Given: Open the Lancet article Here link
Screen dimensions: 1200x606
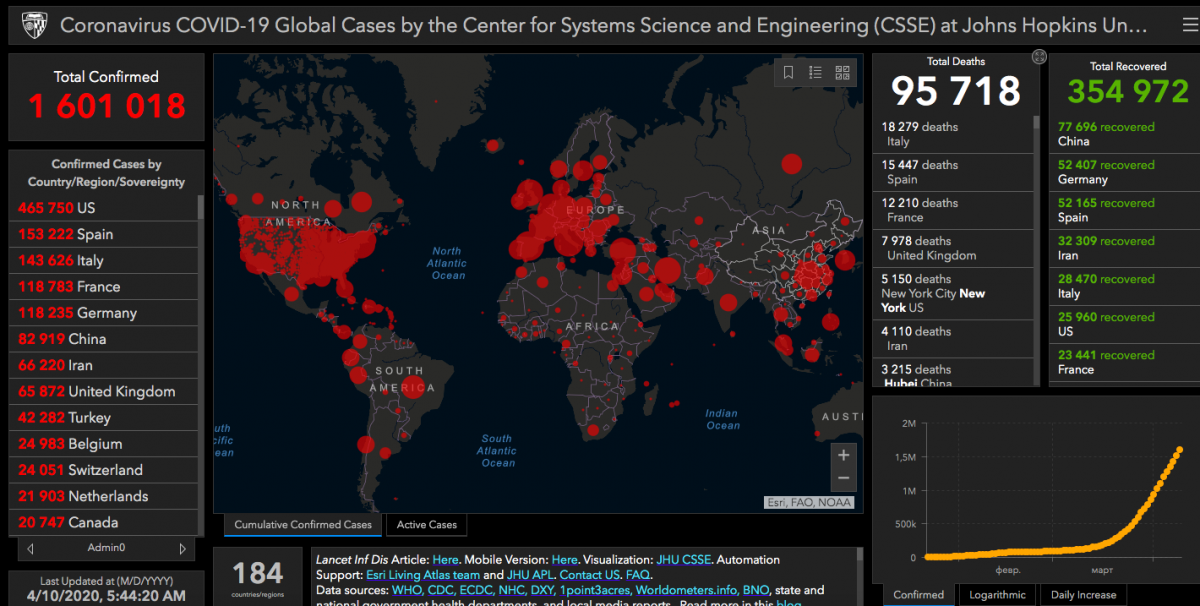Looking at the screenshot, I should (x=445, y=559).
